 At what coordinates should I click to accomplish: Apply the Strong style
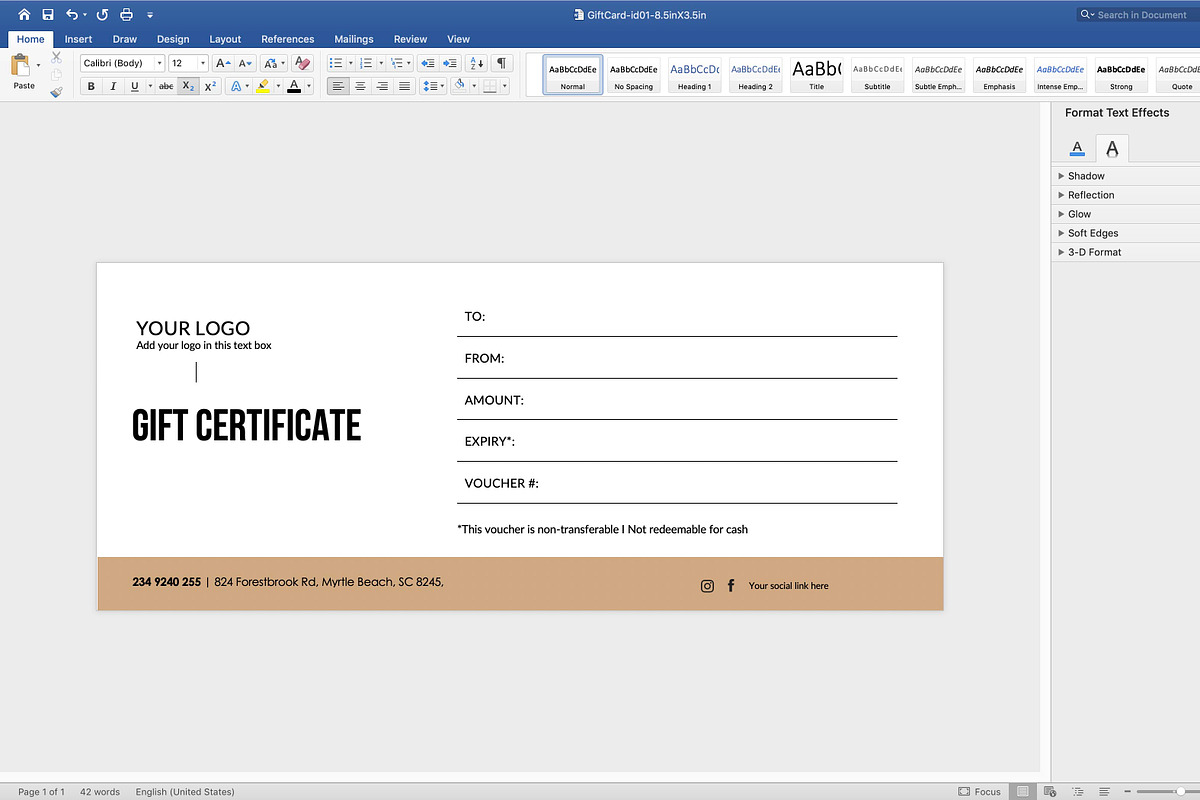click(x=1121, y=75)
